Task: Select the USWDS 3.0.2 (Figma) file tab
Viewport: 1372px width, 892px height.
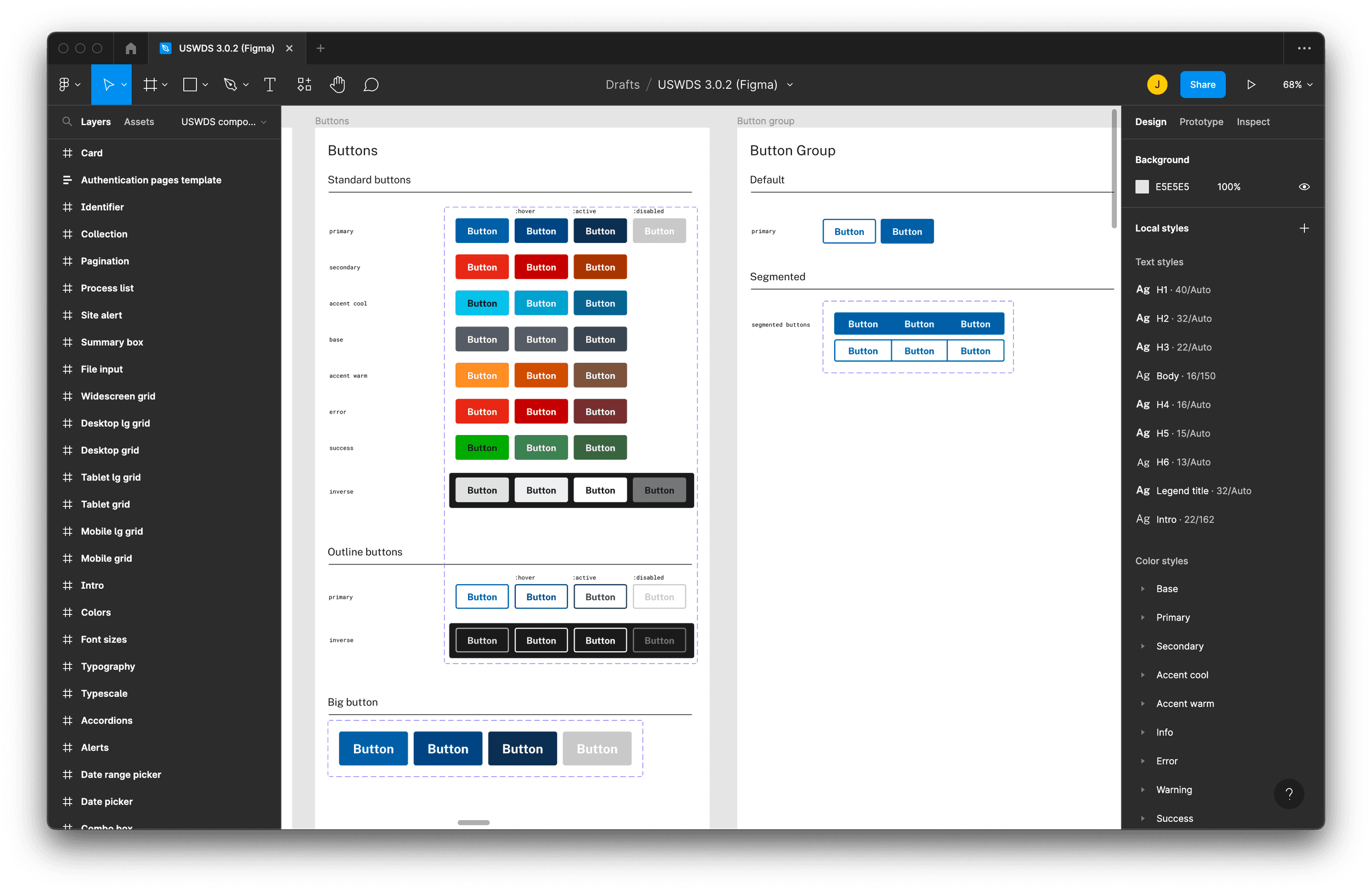Action: pos(227,48)
